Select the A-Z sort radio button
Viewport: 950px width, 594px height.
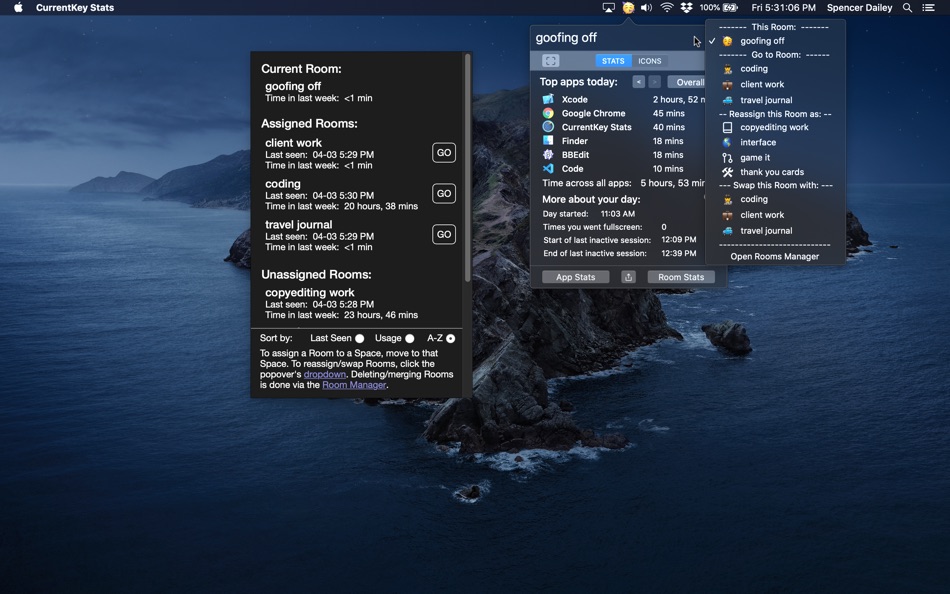tap(451, 339)
